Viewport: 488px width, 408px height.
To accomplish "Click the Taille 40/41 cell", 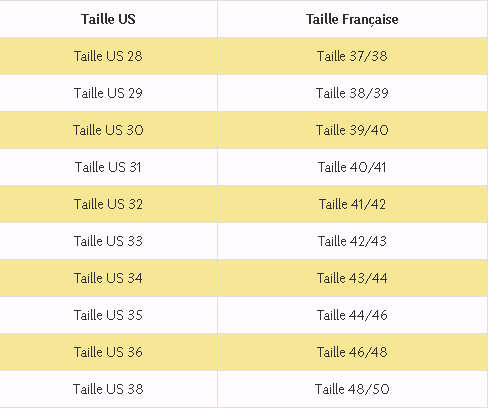I will 352,167.
